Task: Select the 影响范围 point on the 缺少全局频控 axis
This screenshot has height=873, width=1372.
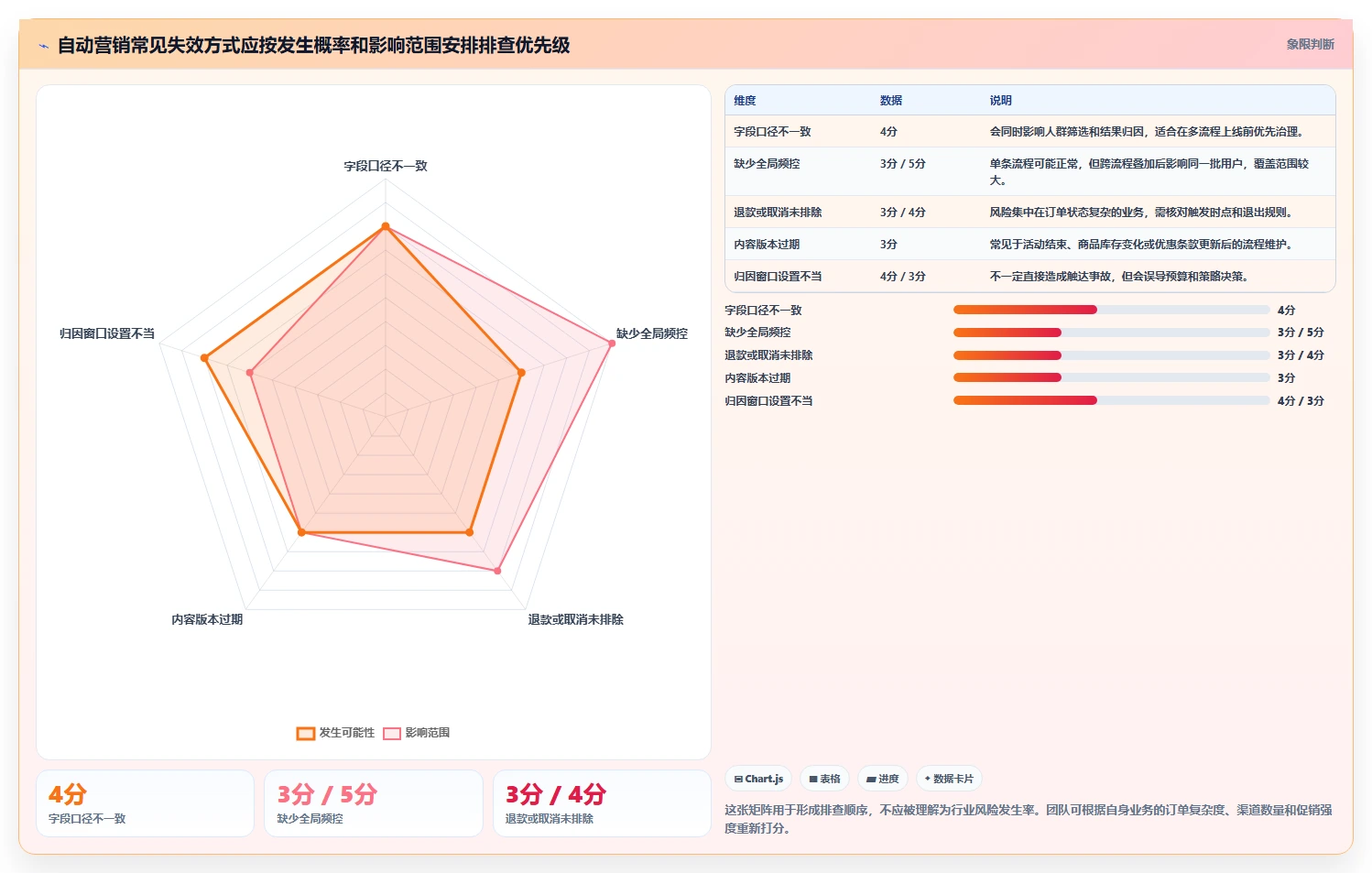Action: click(613, 344)
